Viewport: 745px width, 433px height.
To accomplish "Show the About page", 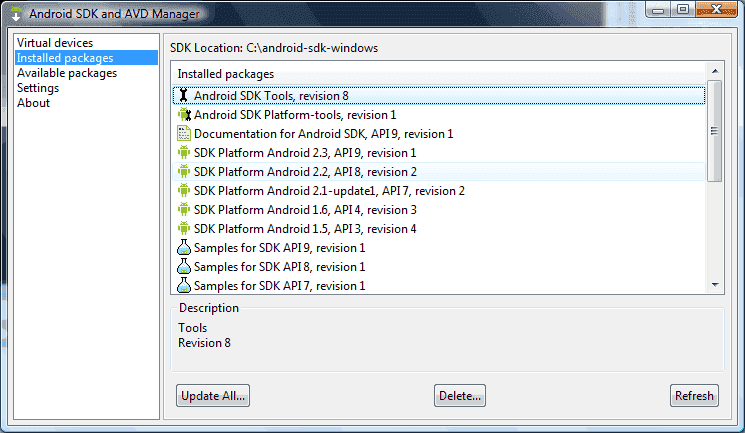I will coord(33,103).
